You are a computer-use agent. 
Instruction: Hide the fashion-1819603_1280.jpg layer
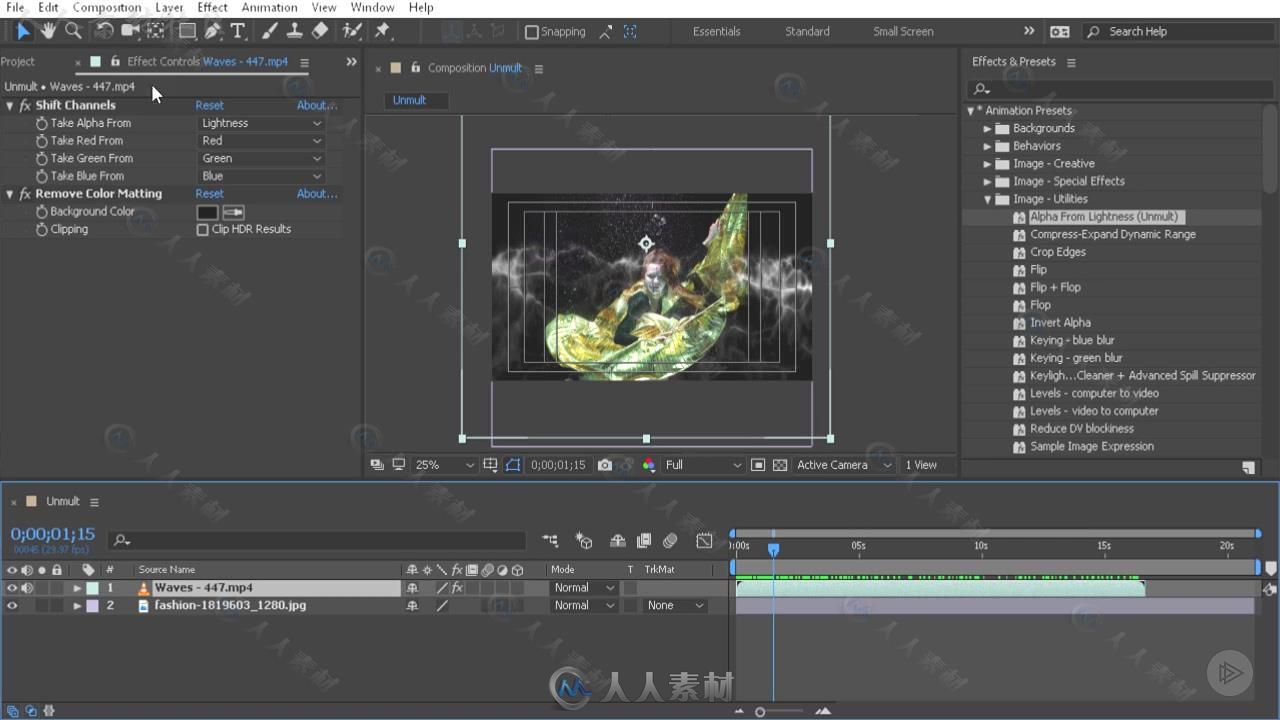12,606
